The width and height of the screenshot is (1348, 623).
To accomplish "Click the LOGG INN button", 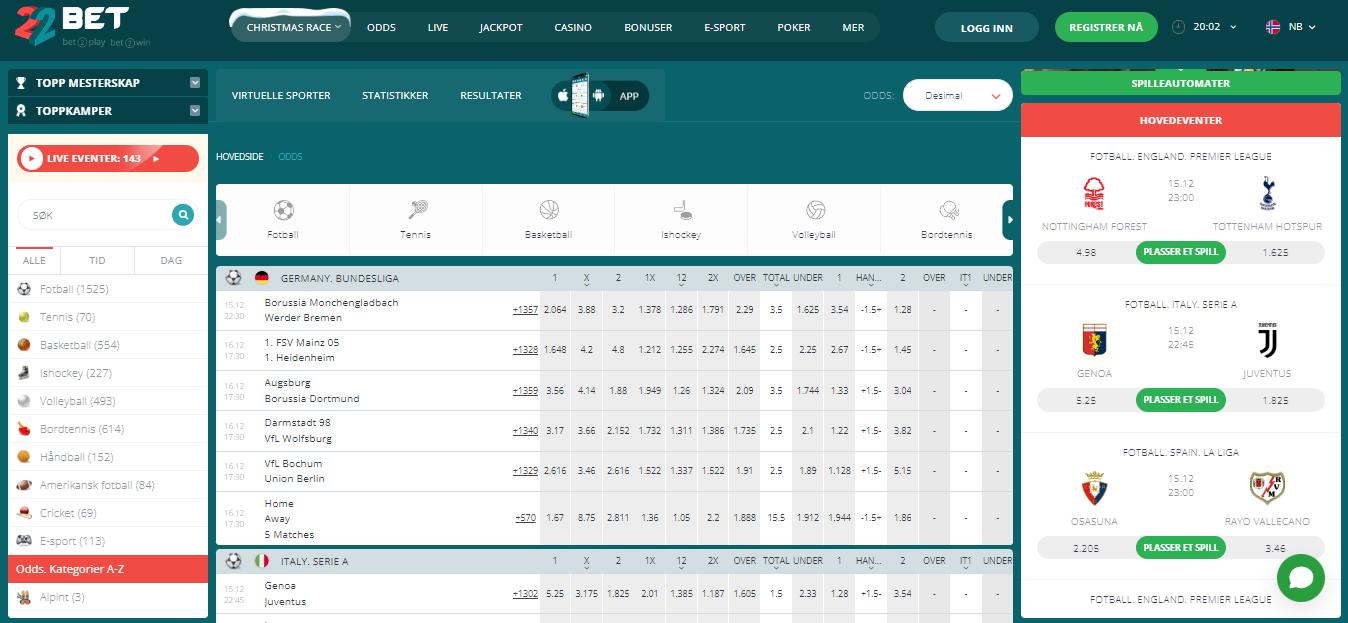I will [987, 28].
